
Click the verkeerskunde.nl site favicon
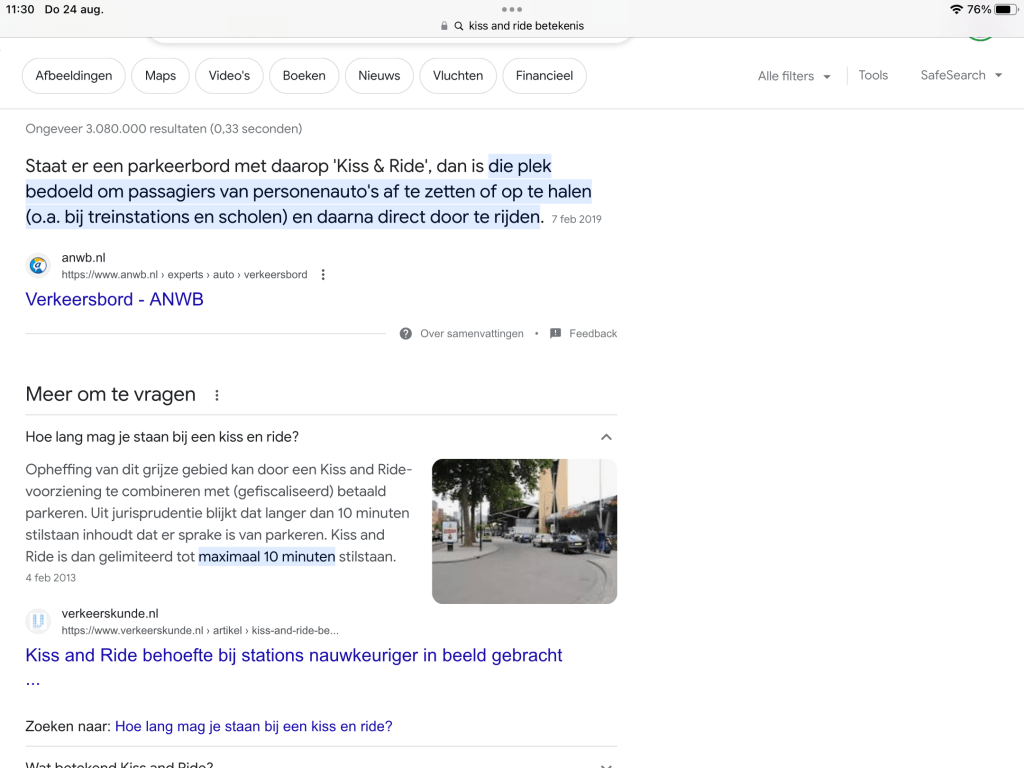coord(38,622)
